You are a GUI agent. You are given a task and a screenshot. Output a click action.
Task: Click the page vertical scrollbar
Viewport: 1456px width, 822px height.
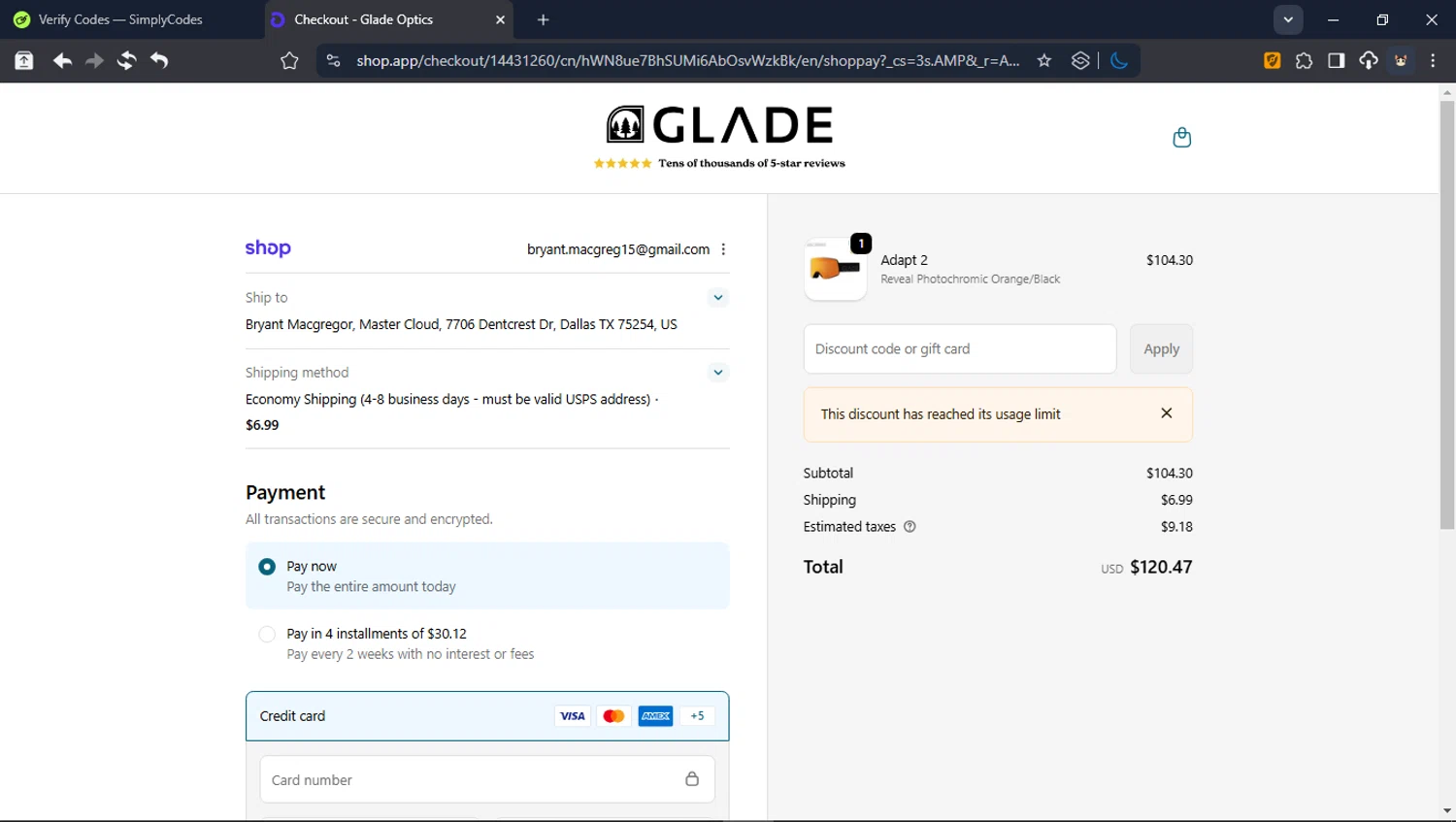point(1447,315)
